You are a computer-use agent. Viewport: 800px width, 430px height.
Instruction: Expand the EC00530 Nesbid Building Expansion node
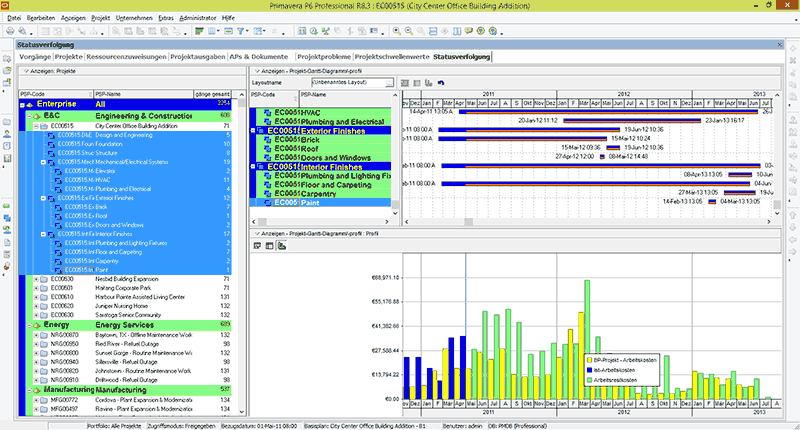(37, 280)
